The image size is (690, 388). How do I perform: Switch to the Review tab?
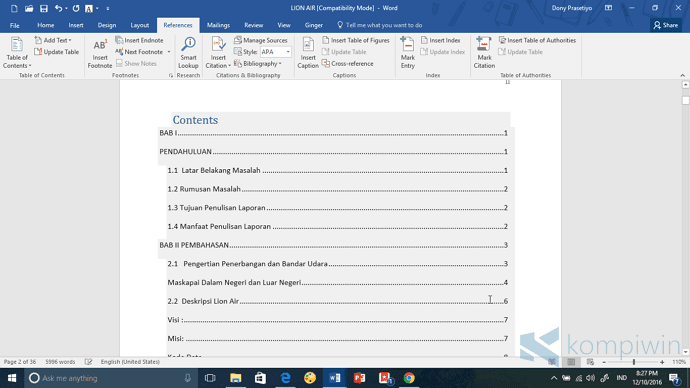click(254, 25)
